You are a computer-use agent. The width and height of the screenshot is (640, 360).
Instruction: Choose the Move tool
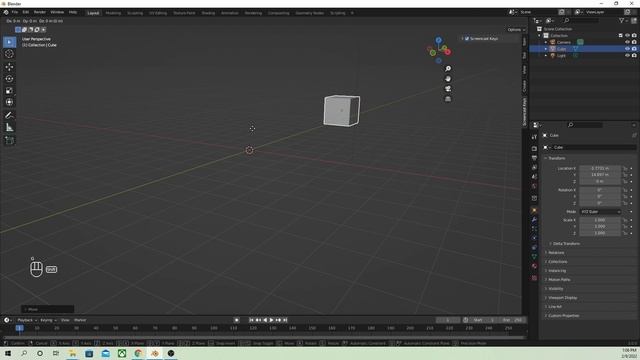tap(9, 67)
